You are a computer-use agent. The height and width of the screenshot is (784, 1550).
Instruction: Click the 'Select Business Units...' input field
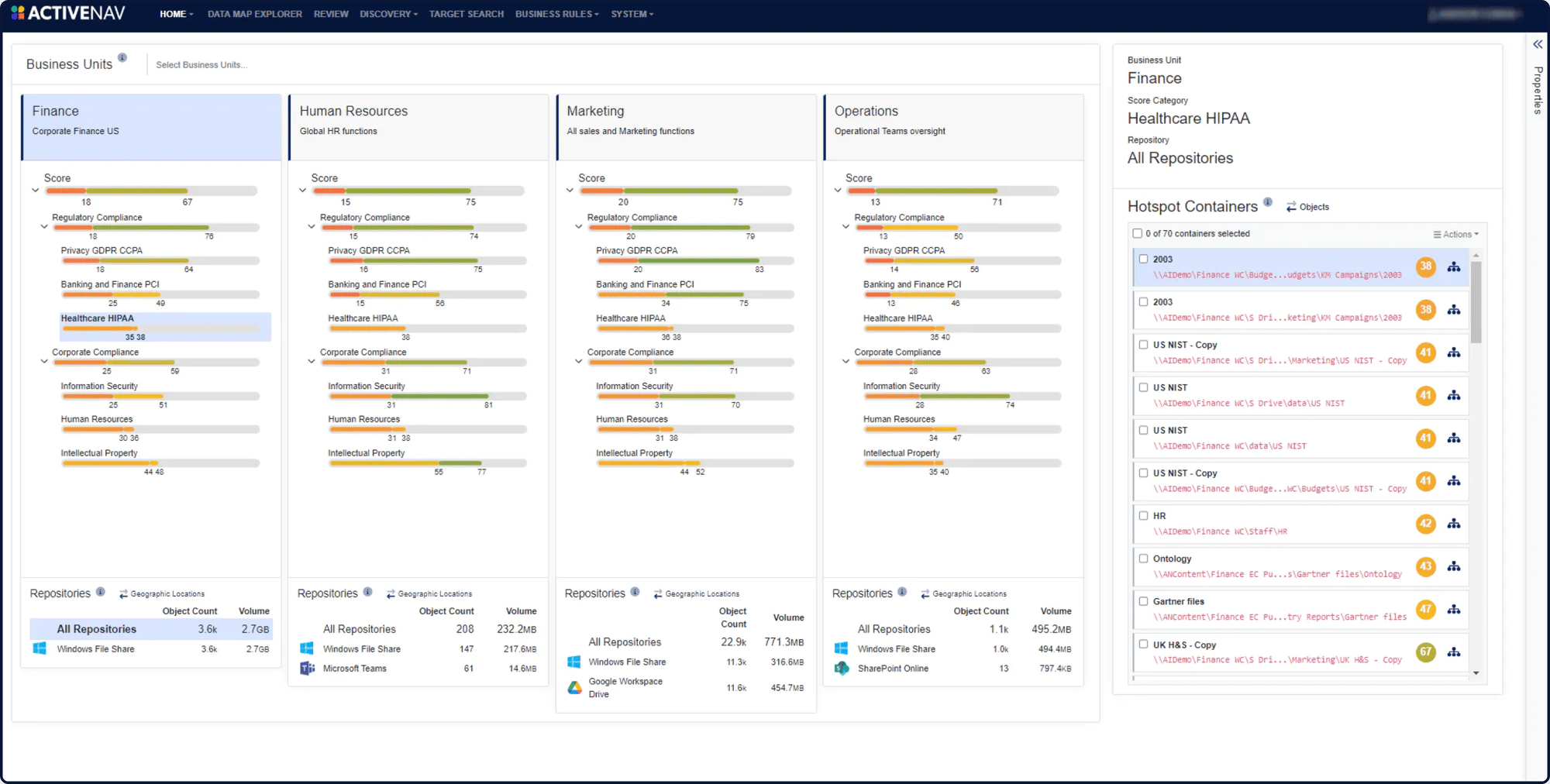(x=201, y=64)
